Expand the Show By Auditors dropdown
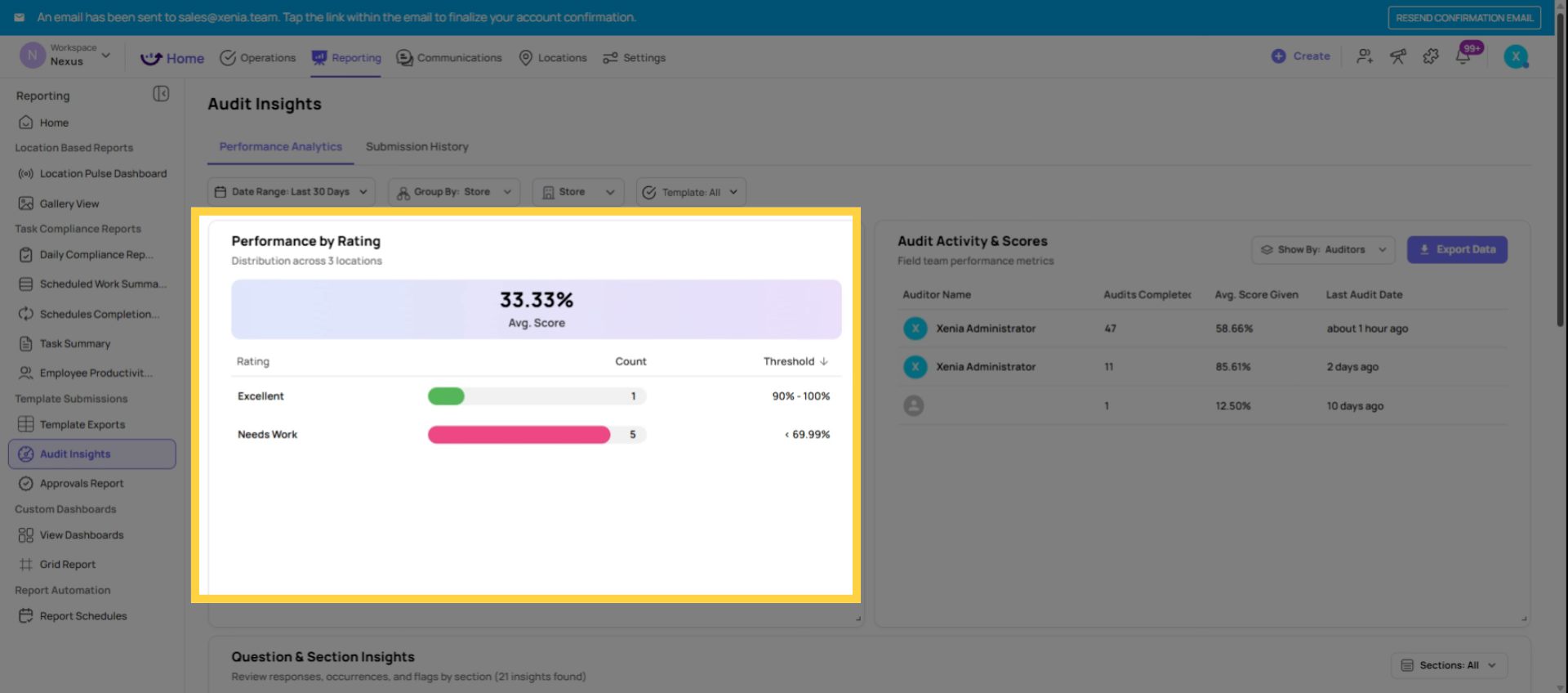Screen dimensions: 1568x693 [x=1323, y=250]
